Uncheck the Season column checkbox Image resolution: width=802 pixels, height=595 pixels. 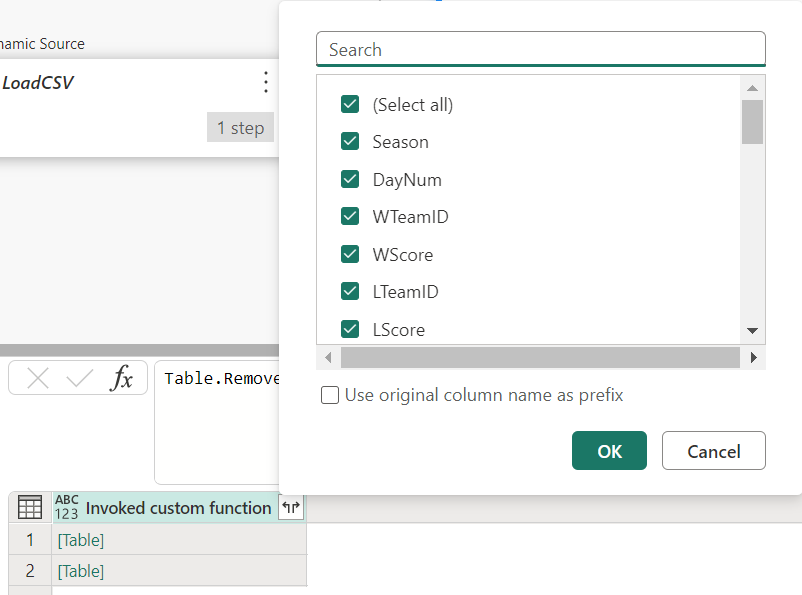pyautogui.click(x=350, y=141)
